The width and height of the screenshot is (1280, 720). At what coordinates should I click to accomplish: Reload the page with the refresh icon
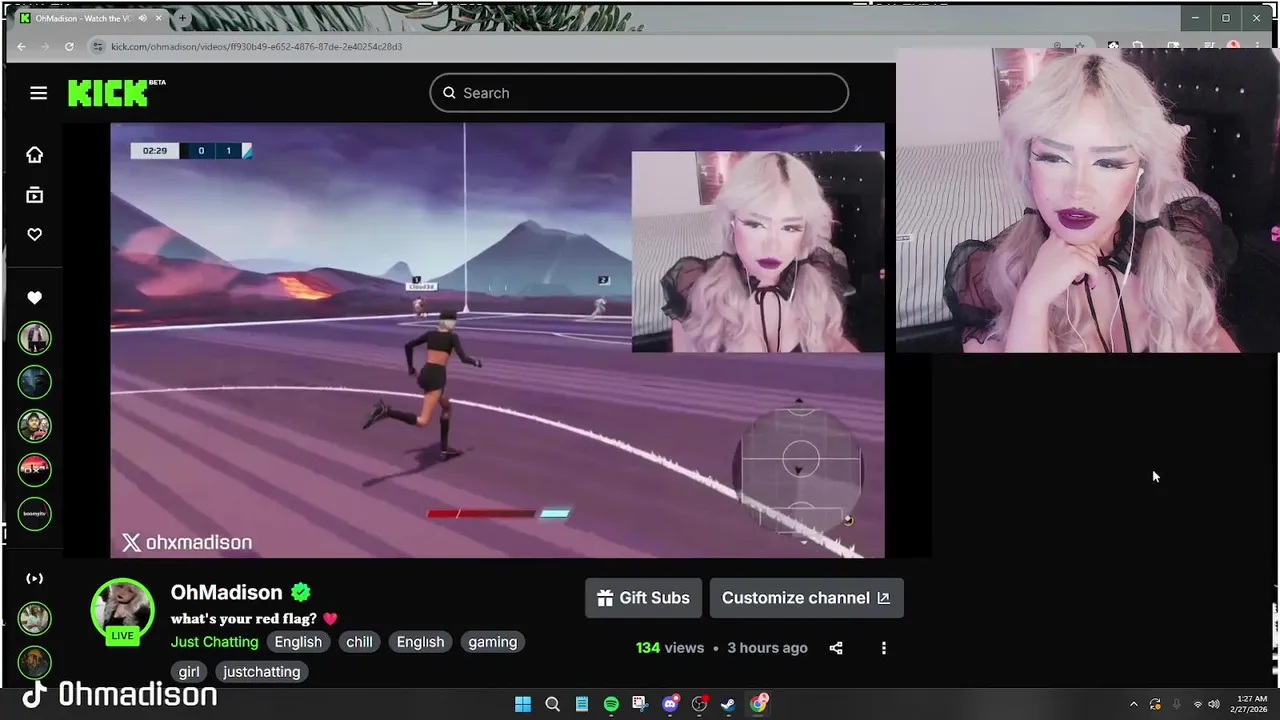pyautogui.click(x=69, y=46)
